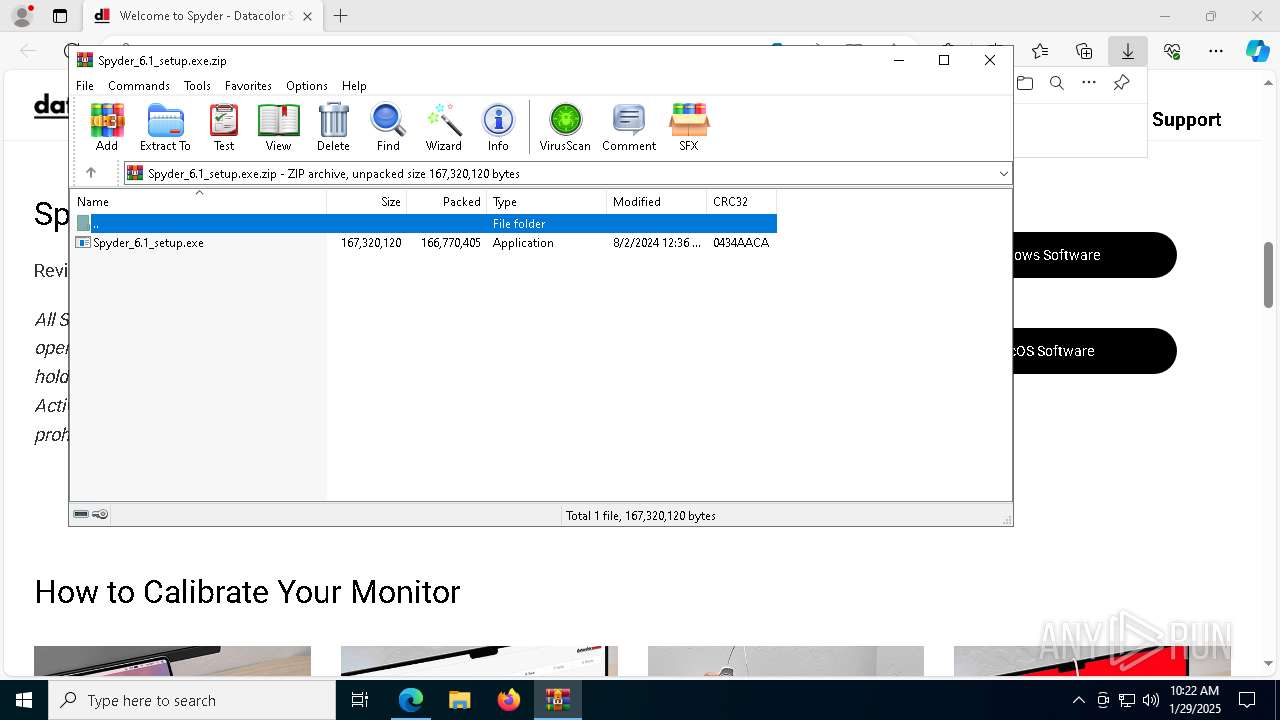Image resolution: width=1280 pixels, height=720 pixels.
Task: Click the Edge downloads icon
Action: pos(1128,51)
